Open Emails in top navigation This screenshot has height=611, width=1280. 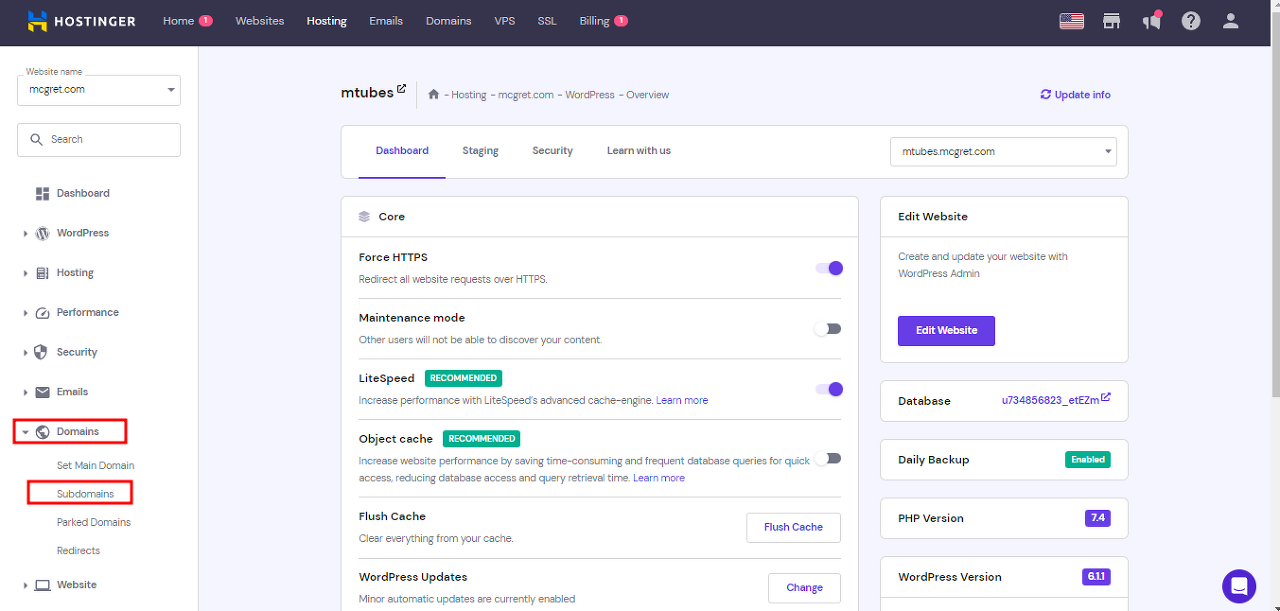click(386, 21)
